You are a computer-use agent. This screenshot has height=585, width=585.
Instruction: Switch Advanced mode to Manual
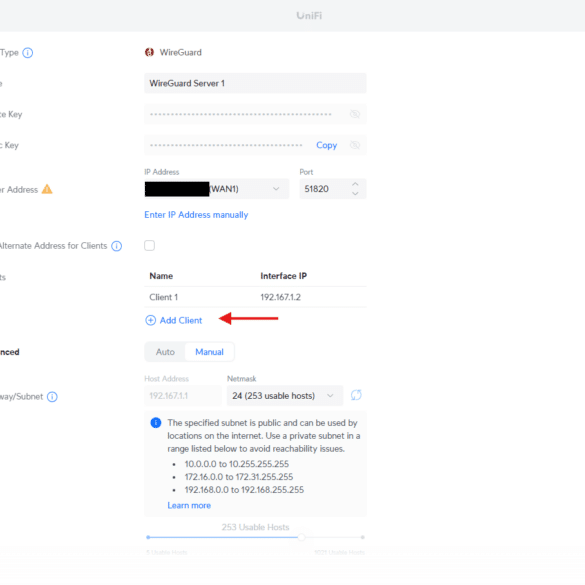[209, 352]
